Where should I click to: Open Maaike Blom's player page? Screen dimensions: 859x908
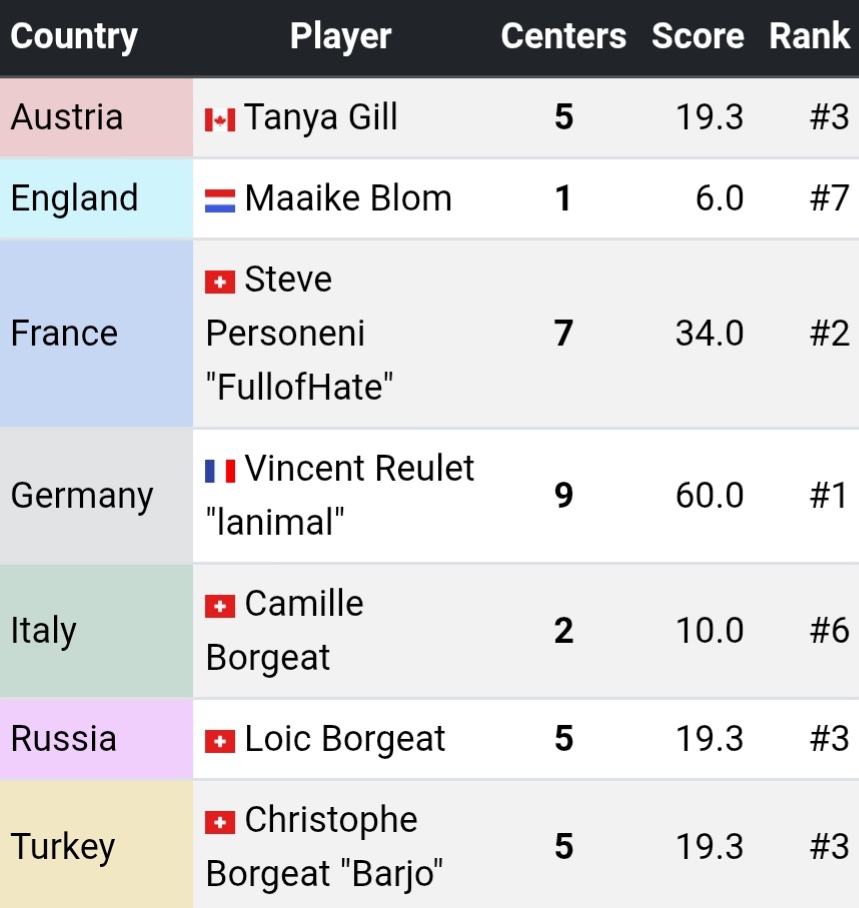pyautogui.click(x=348, y=198)
